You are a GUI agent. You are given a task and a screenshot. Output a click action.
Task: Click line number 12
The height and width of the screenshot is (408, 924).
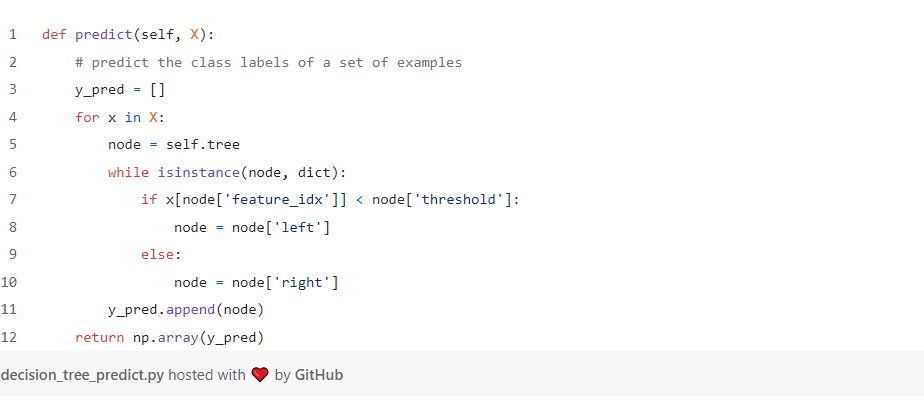click(x=12, y=337)
